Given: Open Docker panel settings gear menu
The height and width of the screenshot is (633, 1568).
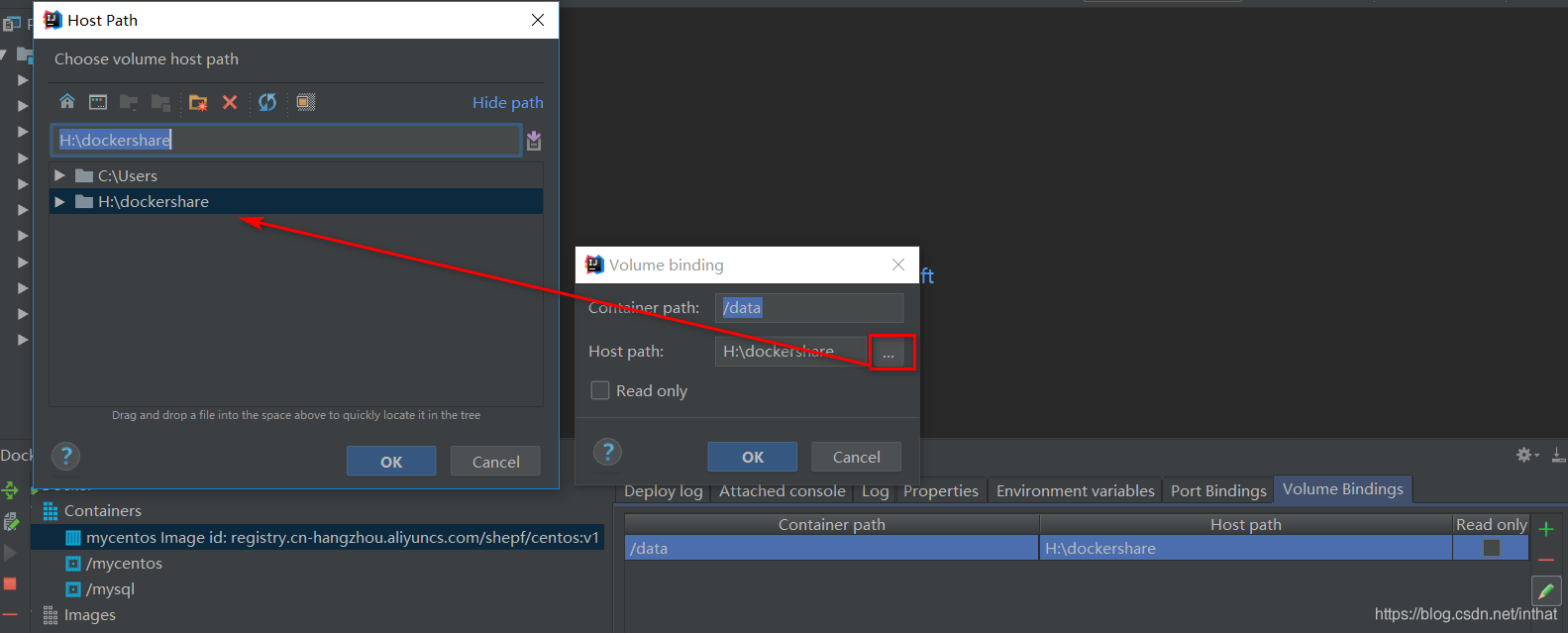Looking at the screenshot, I should [1526, 455].
